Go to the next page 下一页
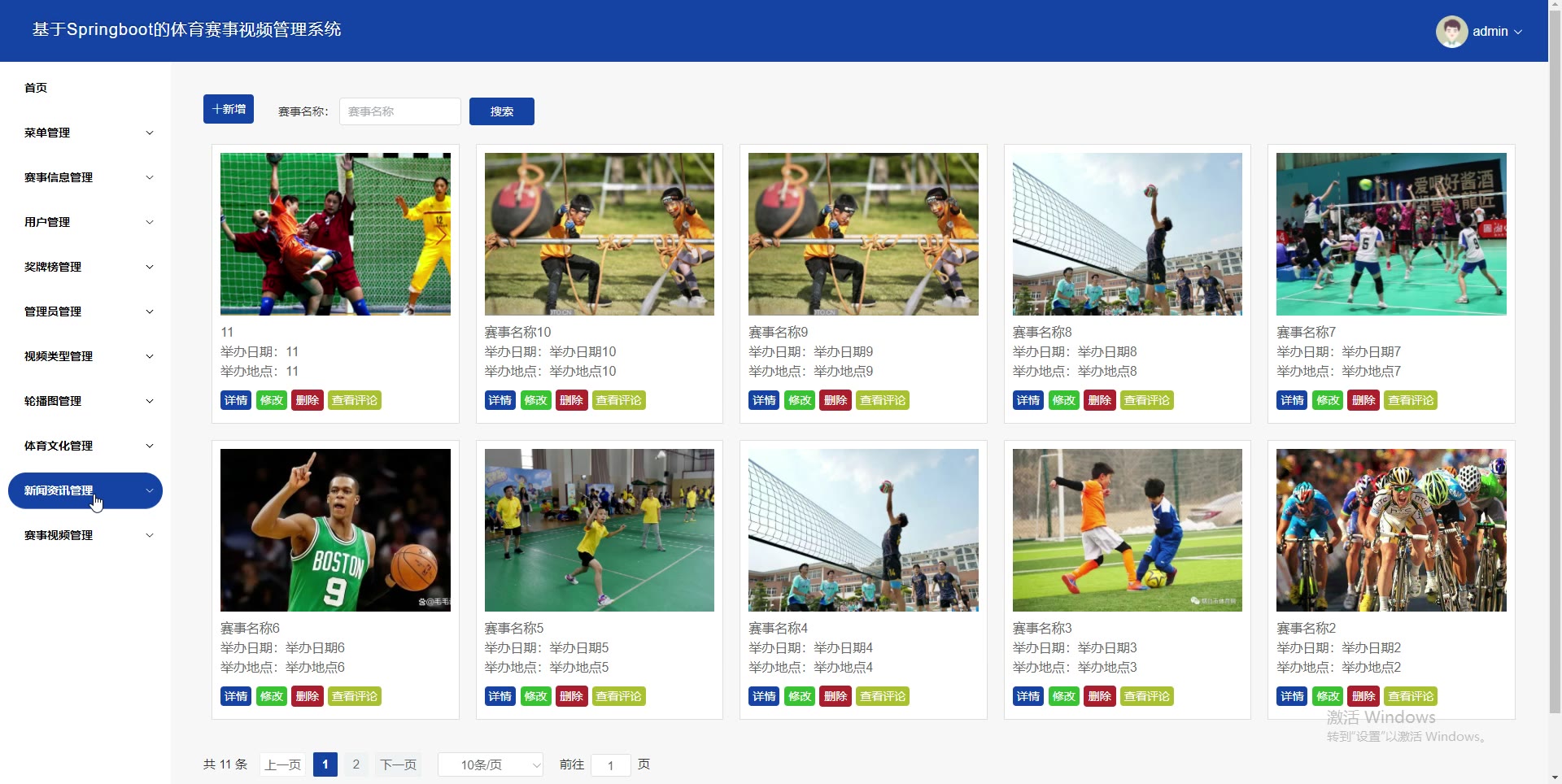1562x784 pixels. [x=399, y=764]
